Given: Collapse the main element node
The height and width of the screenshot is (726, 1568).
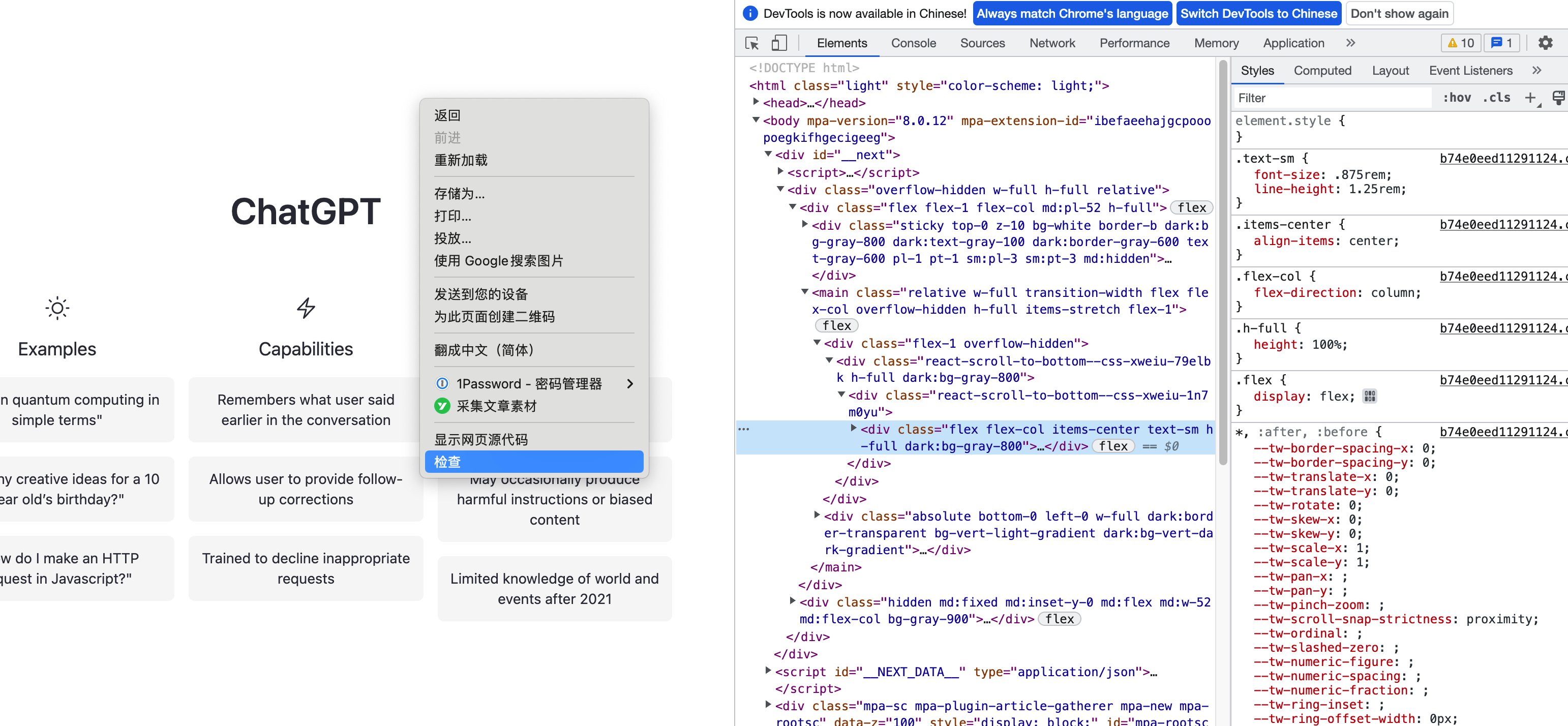Looking at the screenshot, I should click(805, 292).
